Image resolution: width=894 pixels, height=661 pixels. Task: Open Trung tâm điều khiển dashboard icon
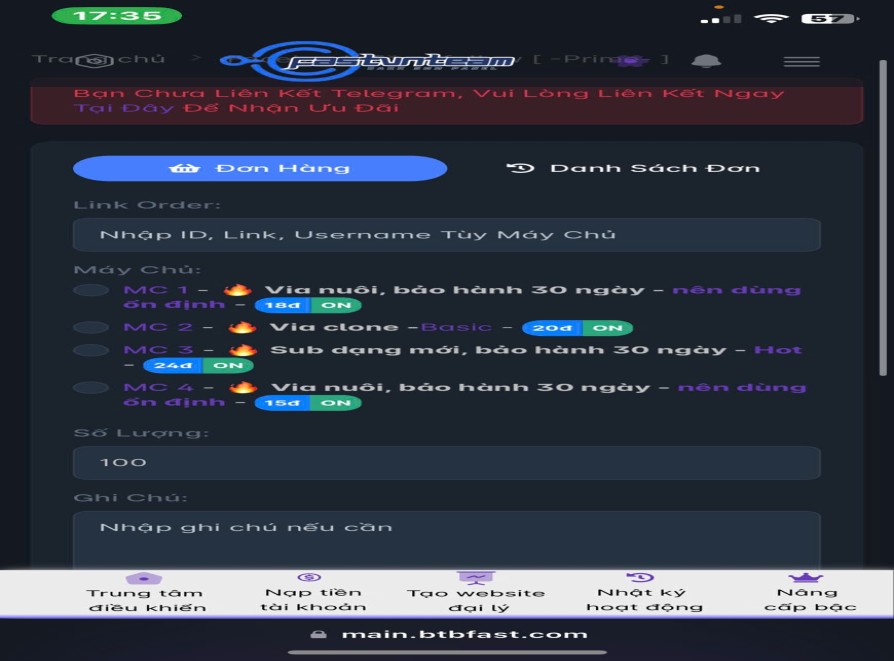click(145, 579)
